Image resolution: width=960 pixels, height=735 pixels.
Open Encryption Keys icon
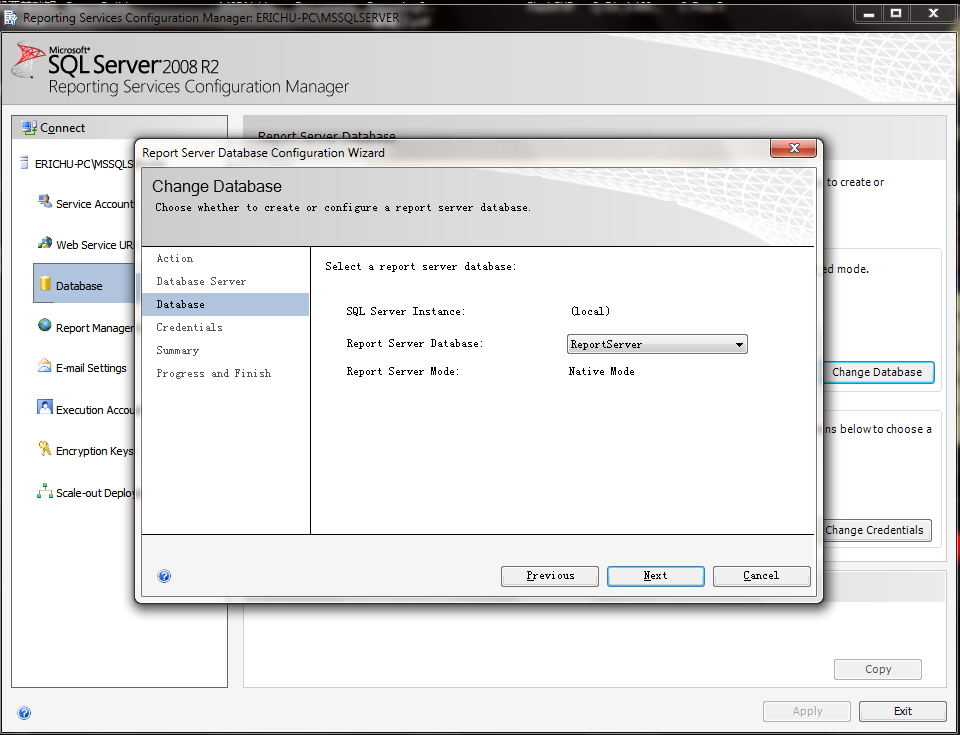pyautogui.click(x=45, y=448)
